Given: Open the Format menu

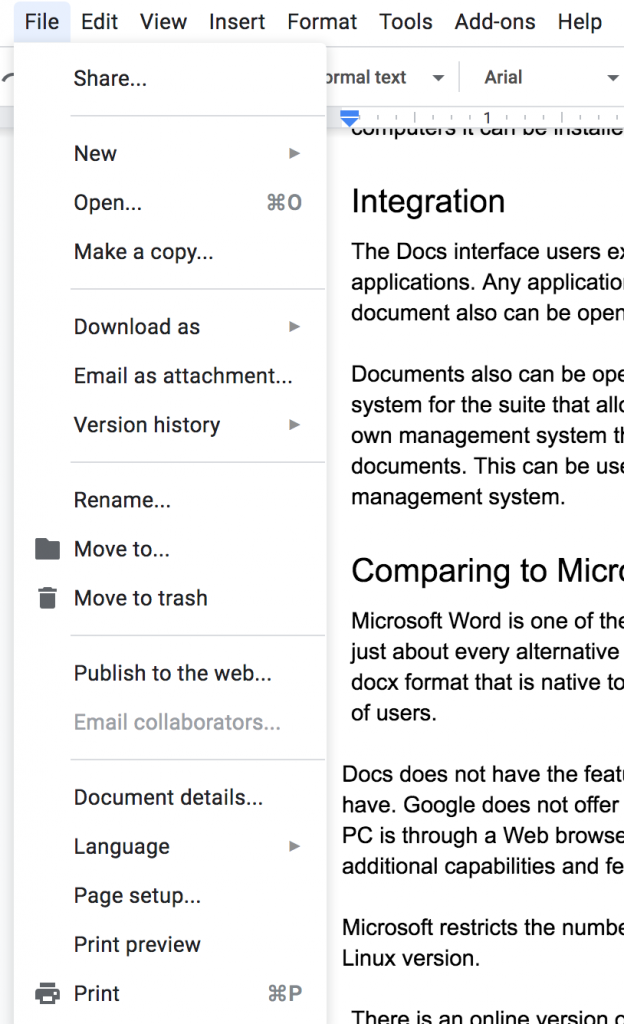Looking at the screenshot, I should coord(322,22).
